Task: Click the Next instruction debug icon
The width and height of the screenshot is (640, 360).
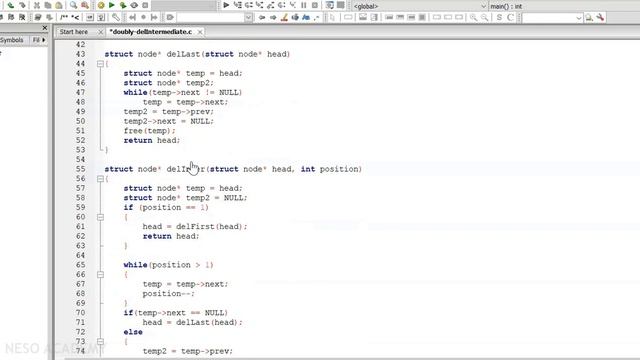Action: click(x=282, y=5)
